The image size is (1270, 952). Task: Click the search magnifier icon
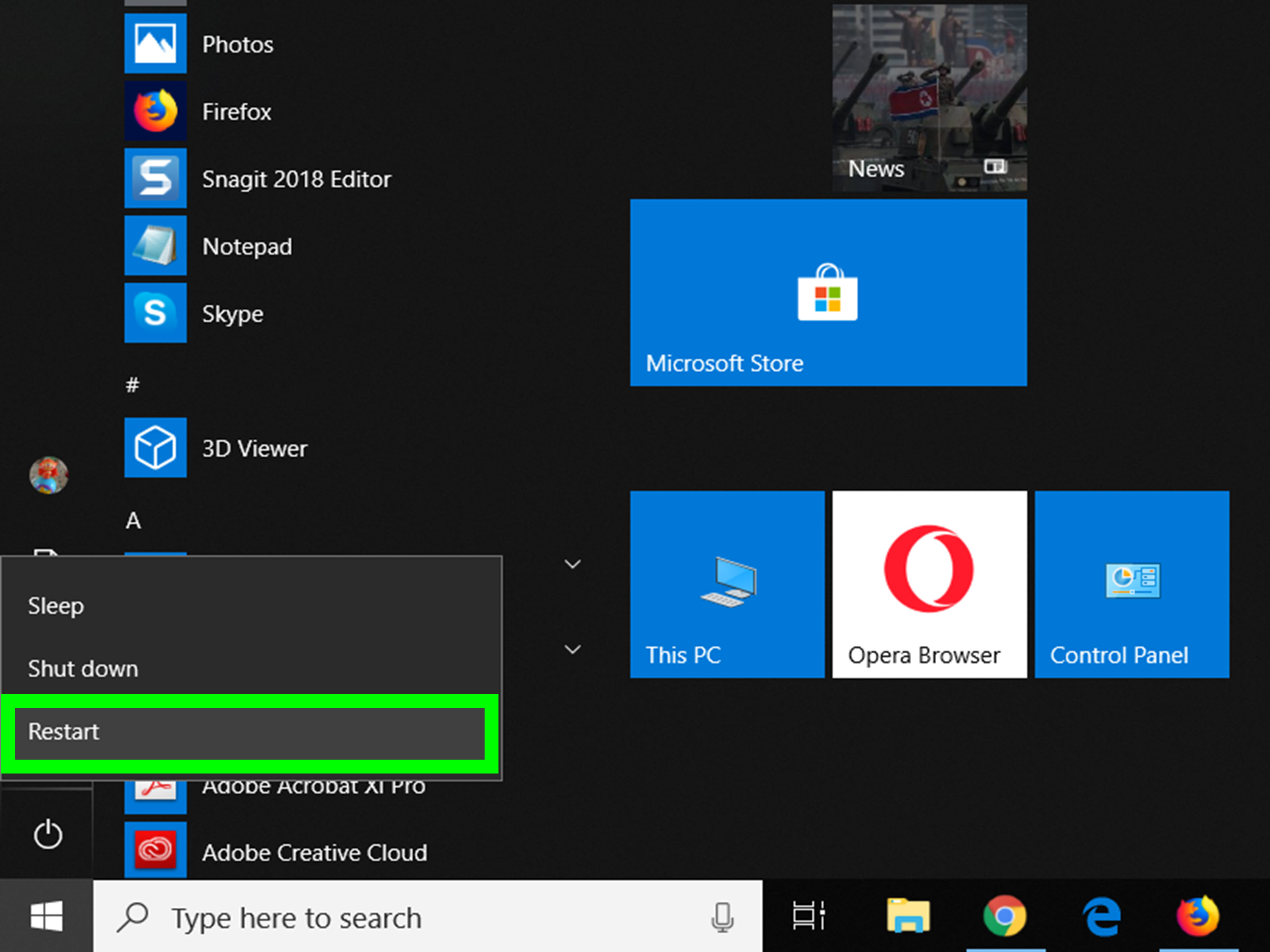pyautogui.click(x=133, y=917)
